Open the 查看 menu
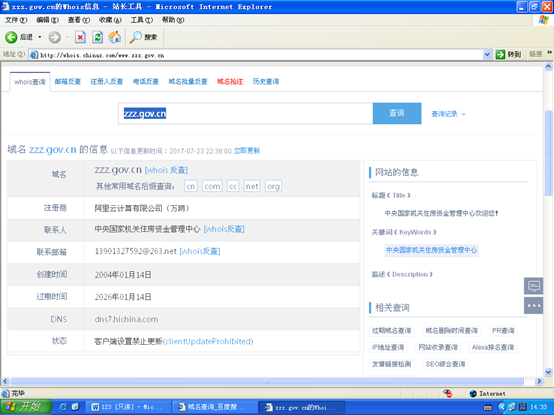This screenshot has width=554, height=415. click(78, 20)
